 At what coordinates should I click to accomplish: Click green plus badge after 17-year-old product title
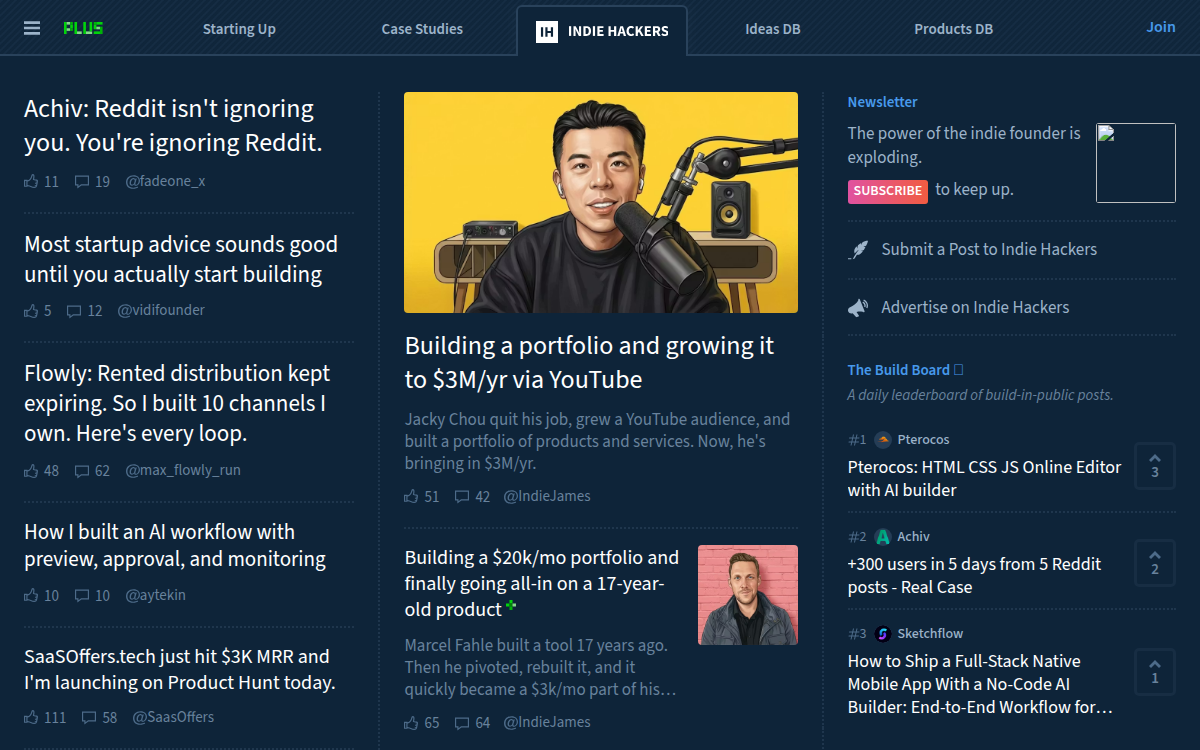(511, 606)
